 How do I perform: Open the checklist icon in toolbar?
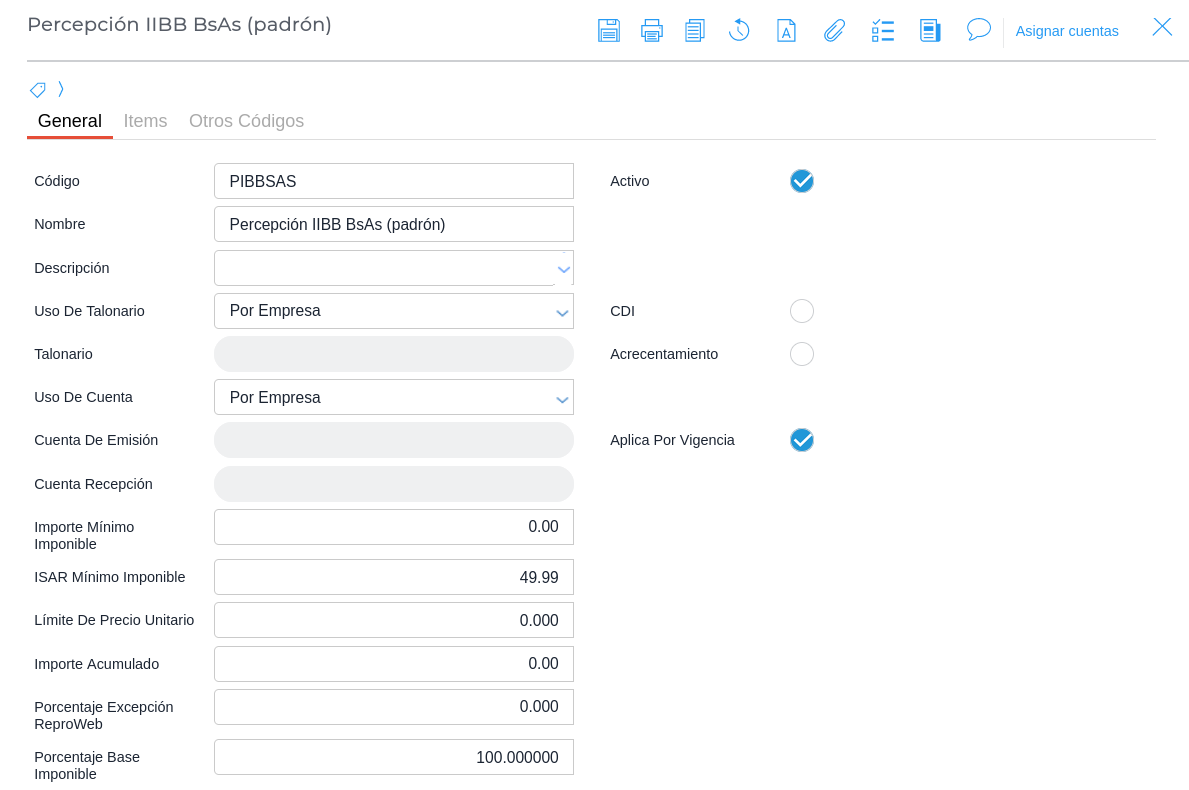pyautogui.click(x=882, y=30)
